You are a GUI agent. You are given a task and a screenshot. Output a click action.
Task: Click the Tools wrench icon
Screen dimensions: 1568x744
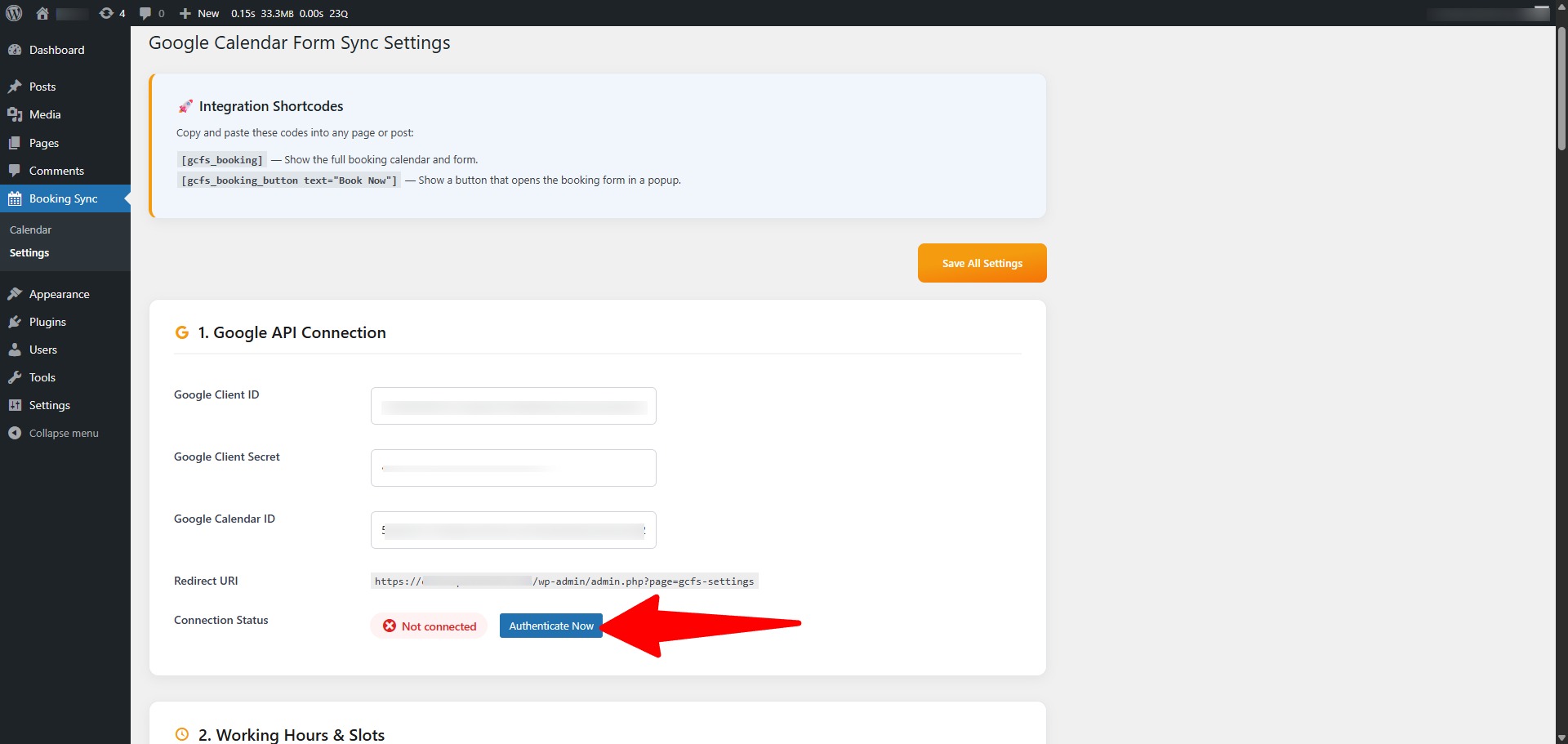click(15, 377)
